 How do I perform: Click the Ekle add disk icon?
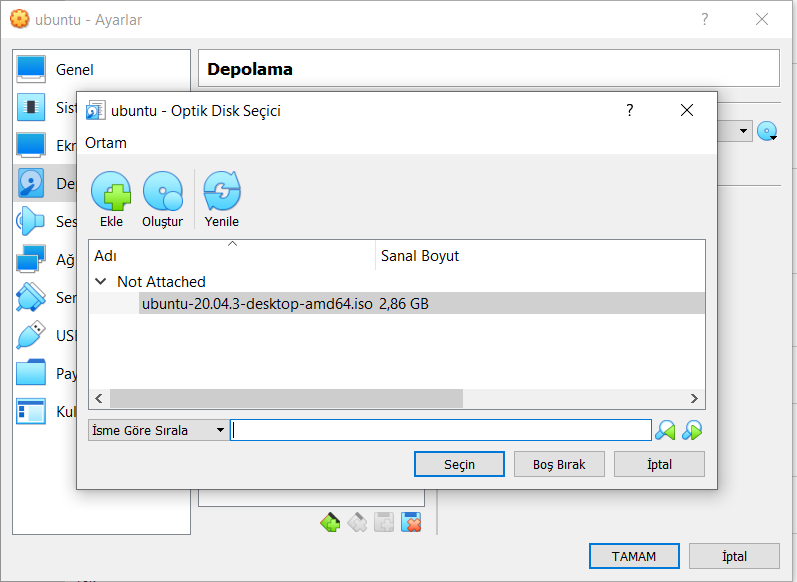pos(111,191)
